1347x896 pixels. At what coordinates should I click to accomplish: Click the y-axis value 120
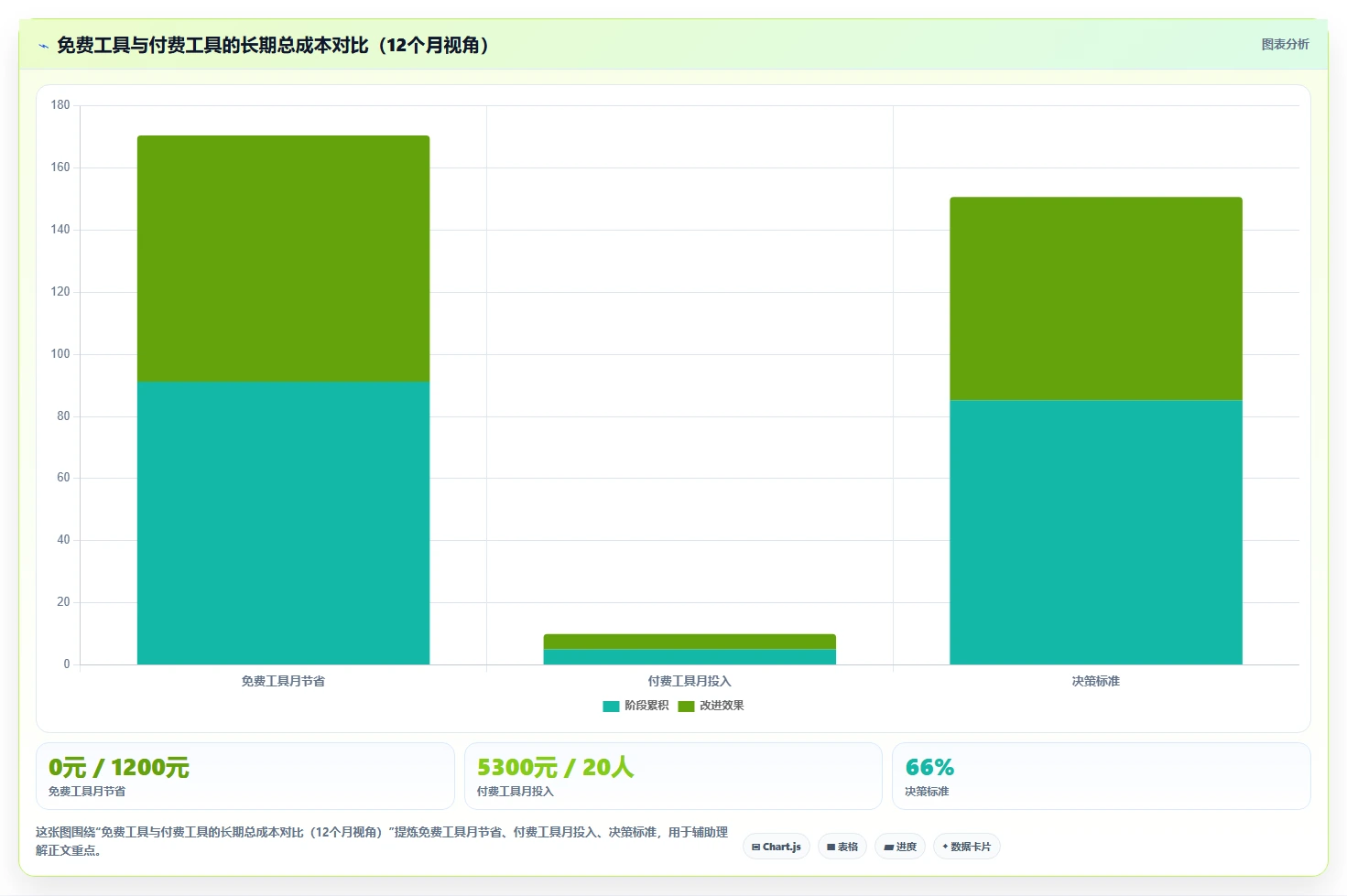tap(60, 292)
